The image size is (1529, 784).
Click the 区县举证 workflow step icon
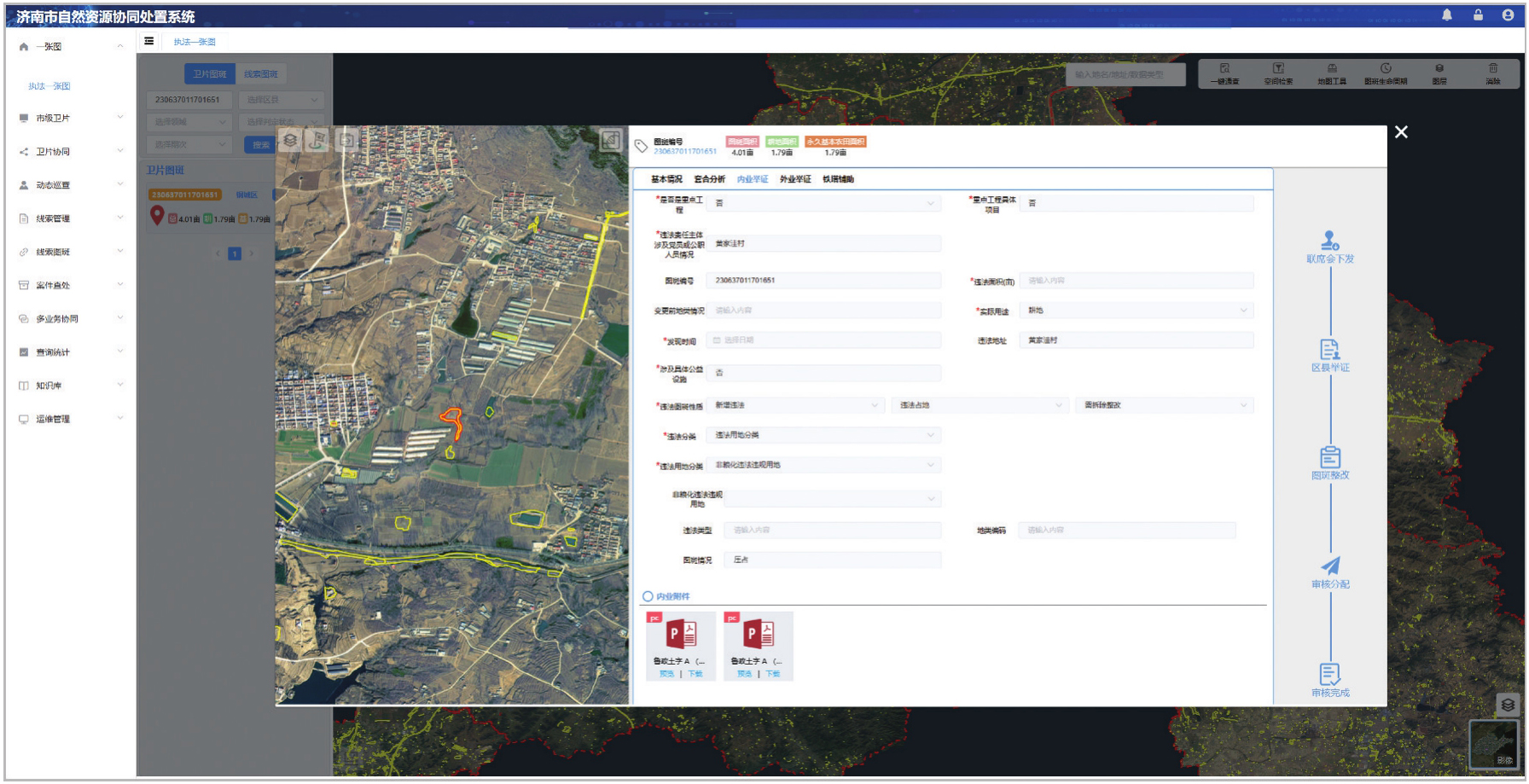coord(1329,349)
